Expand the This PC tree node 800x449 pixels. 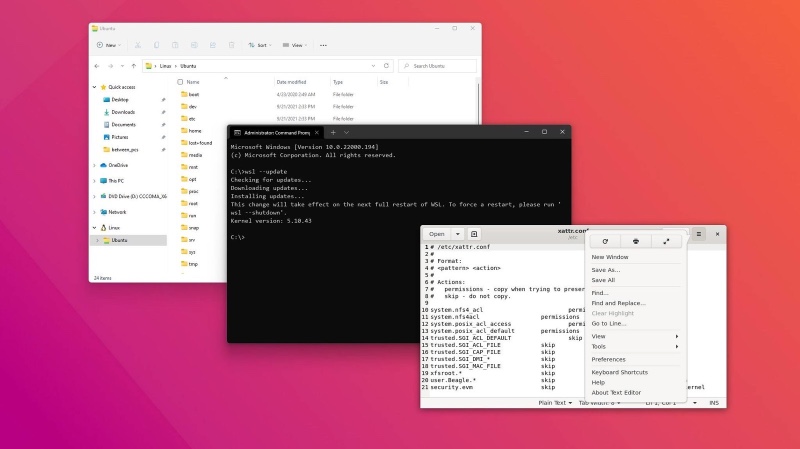point(96,180)
